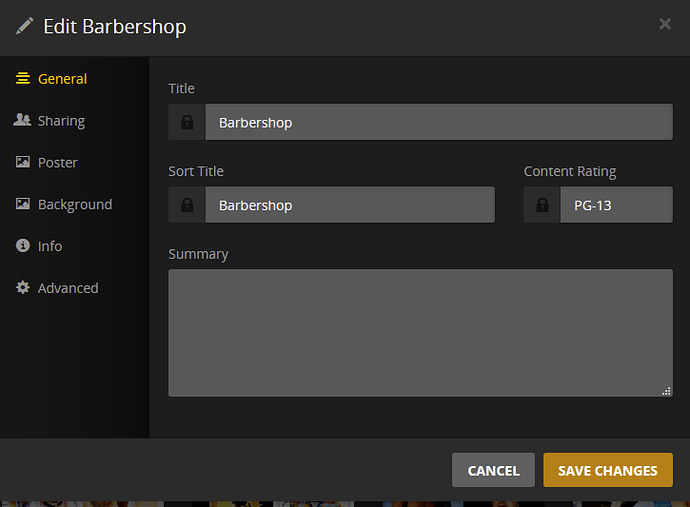Image resolution: width=690 pixels, height=507 pixels.
Task: Click into the Sort Title text field
Action: point(350,205)
